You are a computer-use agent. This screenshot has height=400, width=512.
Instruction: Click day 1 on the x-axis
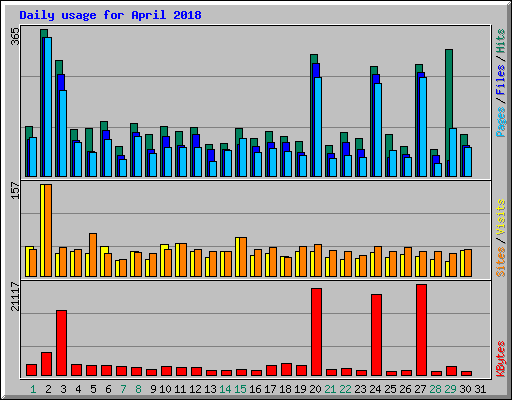pyautogui.click(x=33, y=389)
